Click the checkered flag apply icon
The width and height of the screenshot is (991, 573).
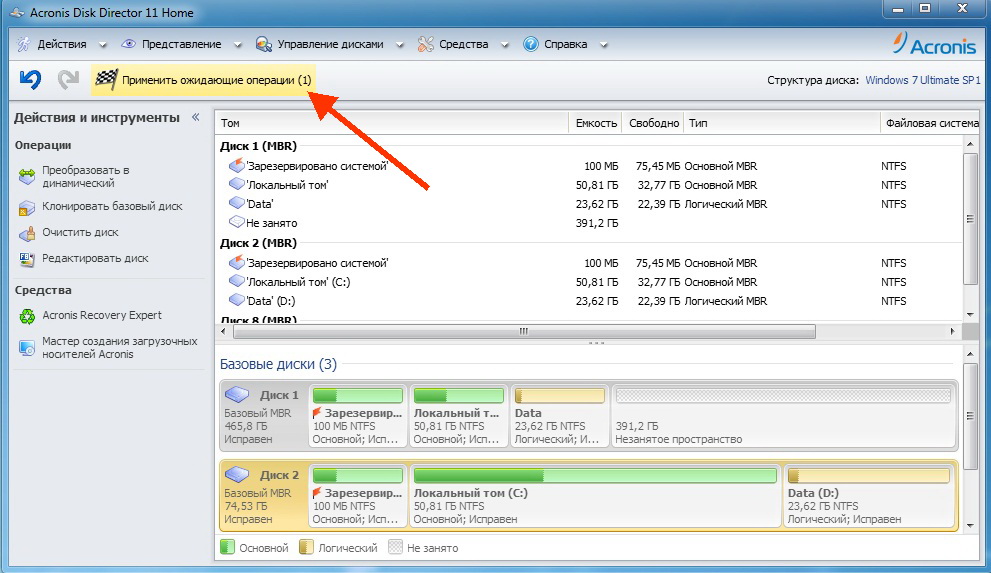106,80
